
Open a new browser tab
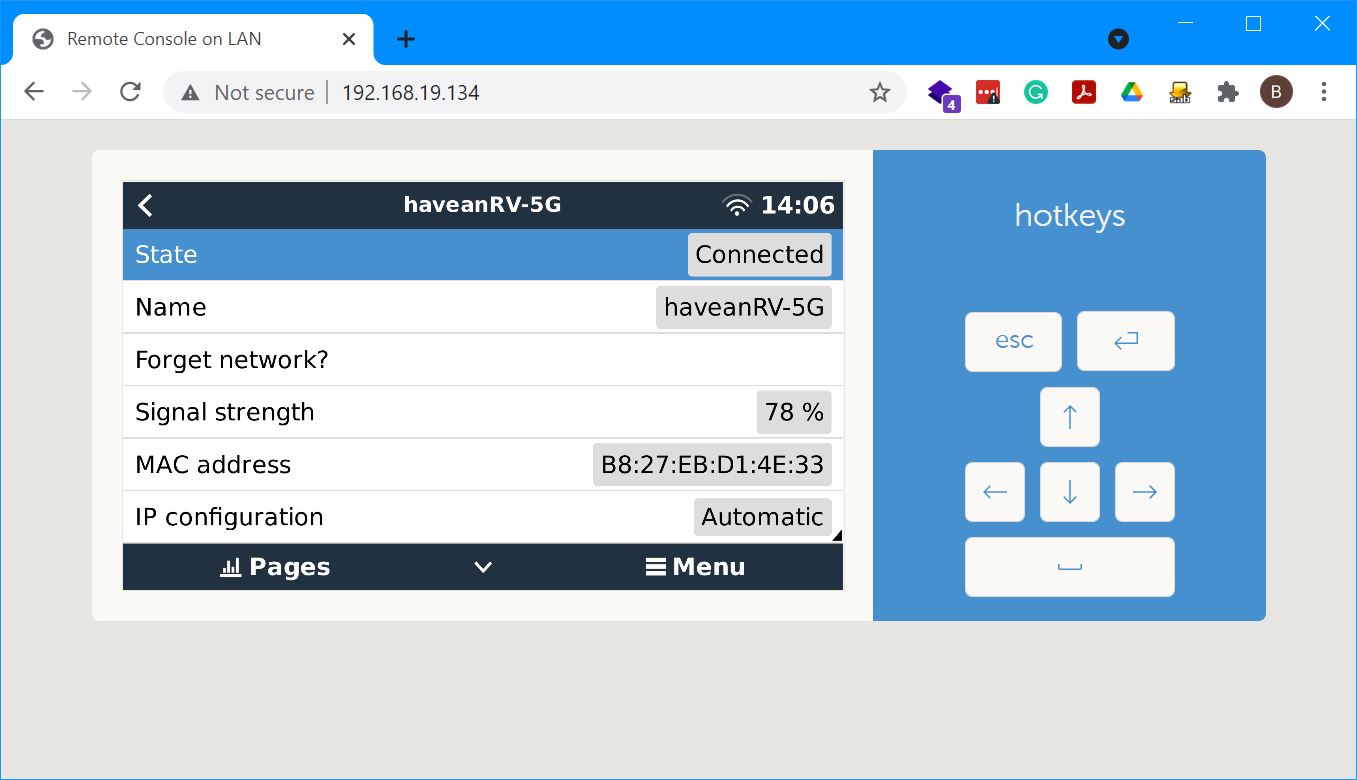tap(405, 39)
